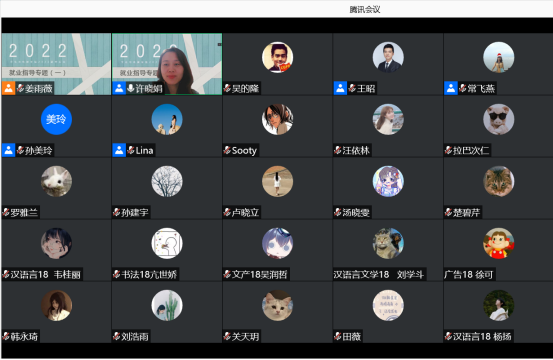Click the name label 汉语言文学18 刘学斗
Screen dimensions: 553x360
click(x=379, y=274)
